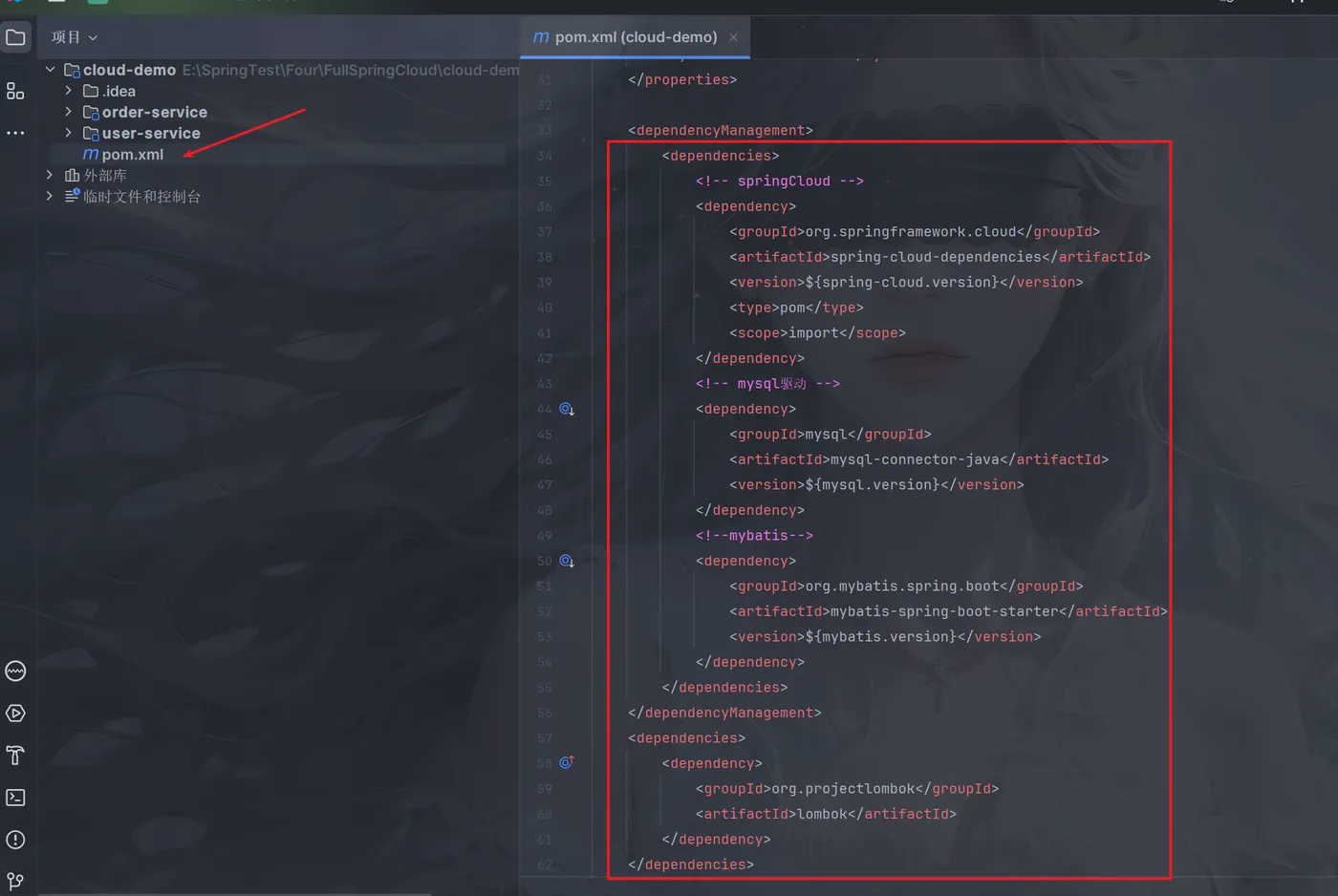Collapse the cloud-demo root node

(50, 70)
